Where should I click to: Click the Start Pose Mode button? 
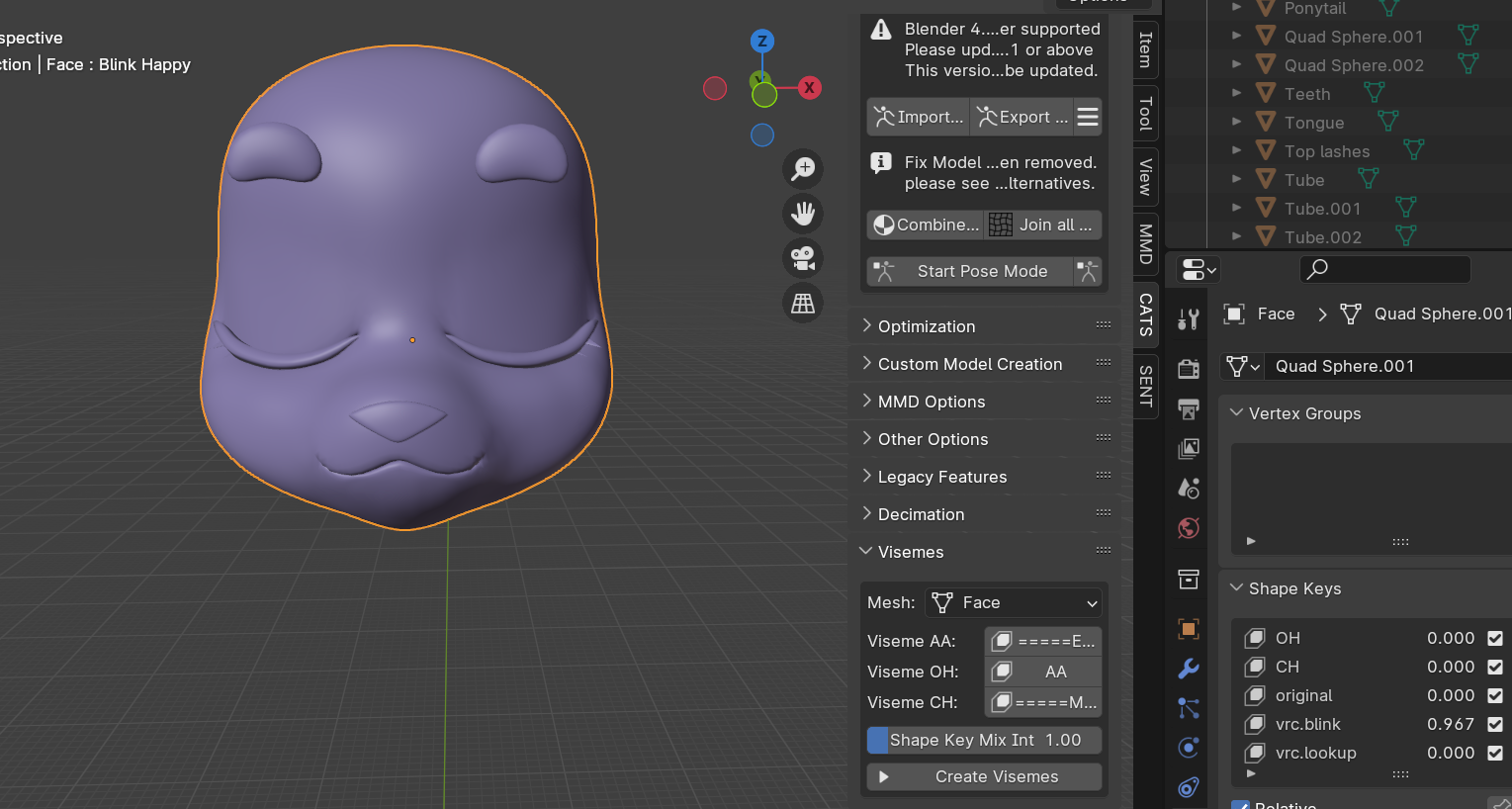pos(970,271)
